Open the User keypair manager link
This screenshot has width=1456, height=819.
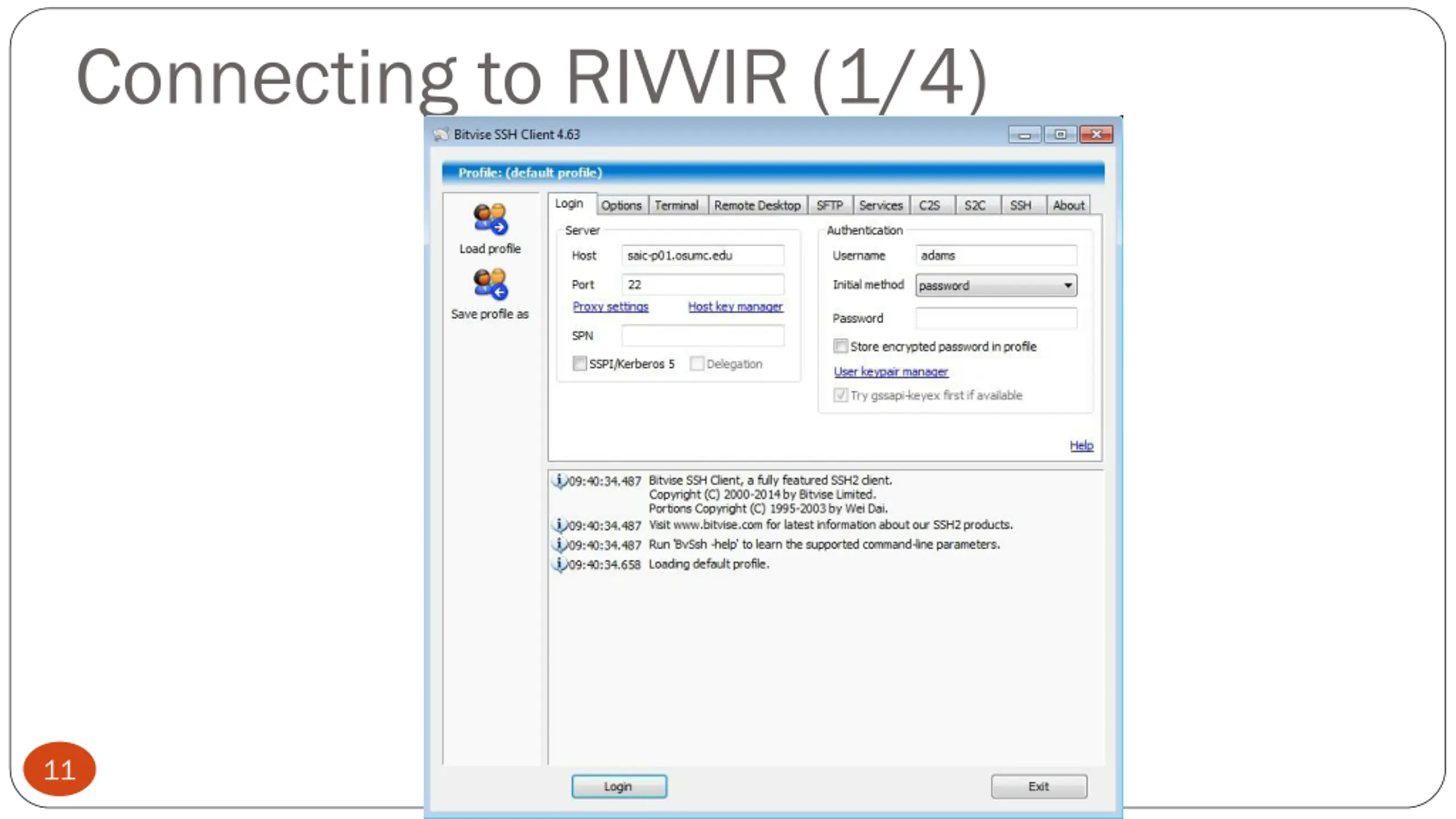(x=891, y=371)
